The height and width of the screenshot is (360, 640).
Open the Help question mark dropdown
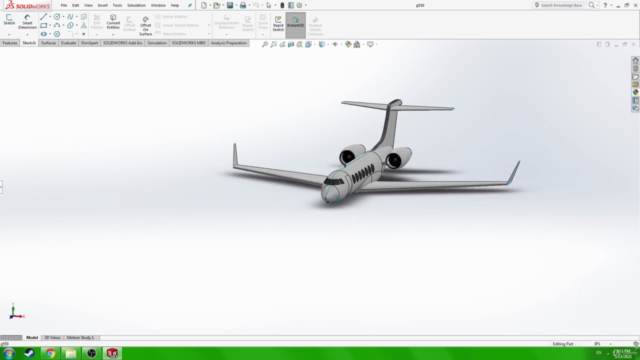[611, 5]
